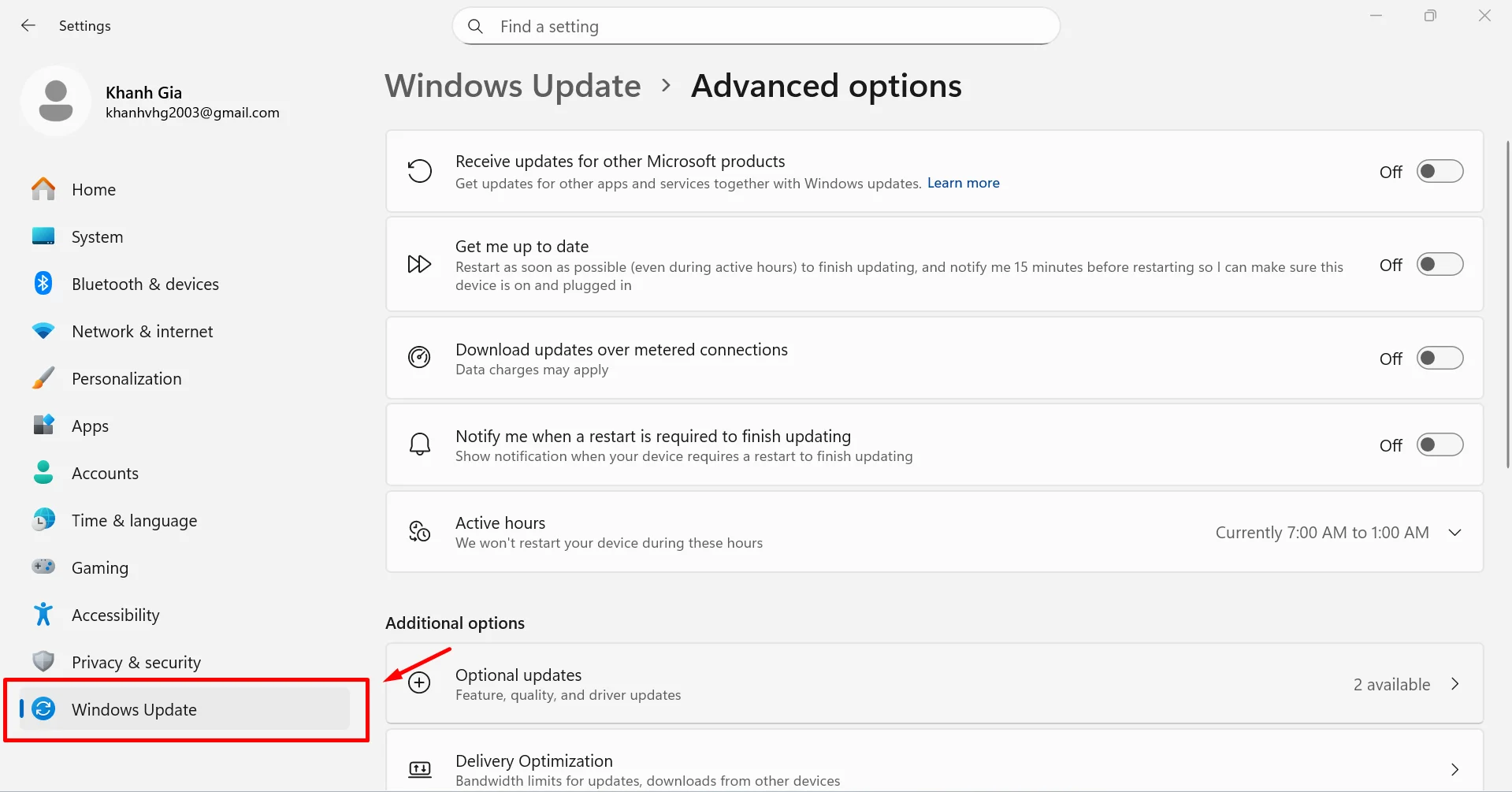Click the khanhvhg2003@gmail.com account email
Screen dimensions: 1512x792
tap(192, 113)
